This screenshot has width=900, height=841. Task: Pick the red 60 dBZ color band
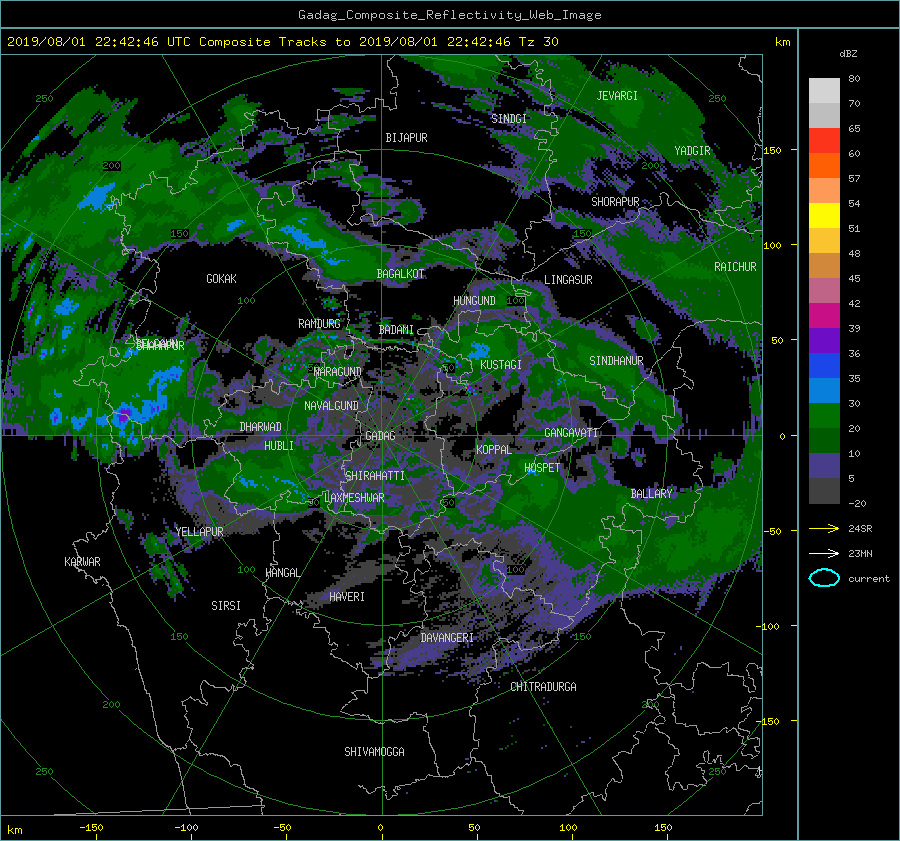824,141
